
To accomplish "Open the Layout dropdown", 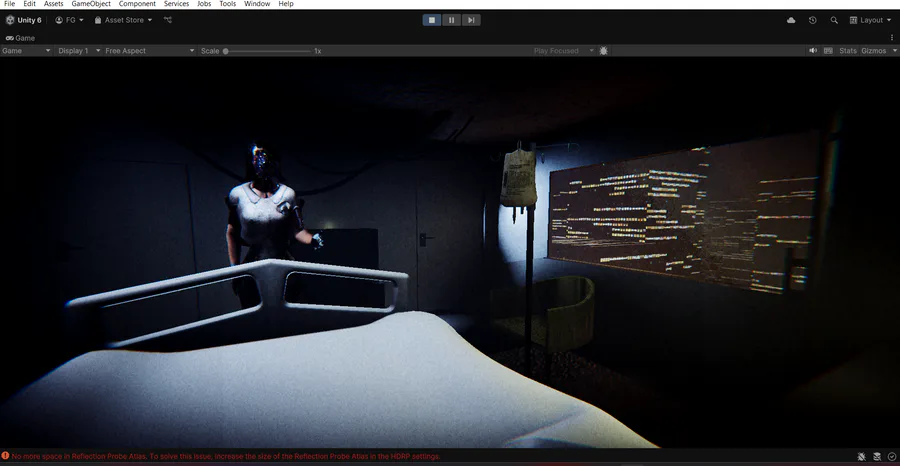I will 870,20.
